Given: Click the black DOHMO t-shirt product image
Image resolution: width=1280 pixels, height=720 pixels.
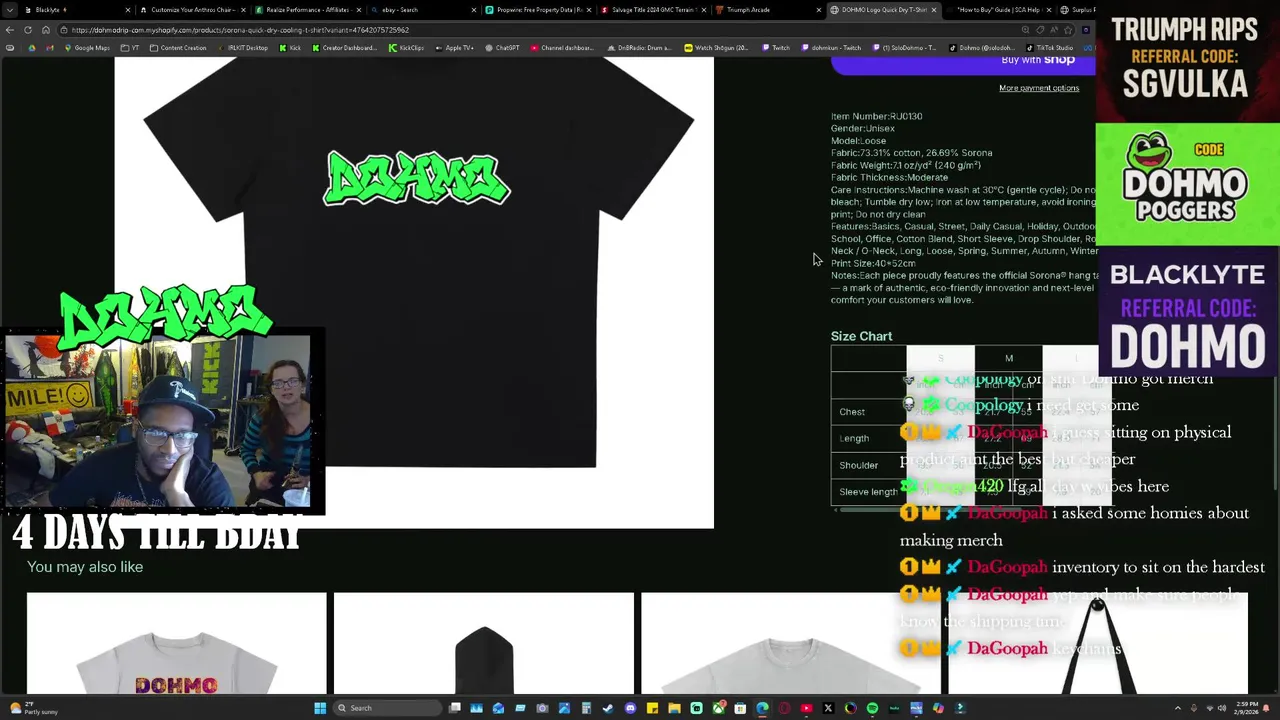Looking at the screenshot, I should coord(414,292).
